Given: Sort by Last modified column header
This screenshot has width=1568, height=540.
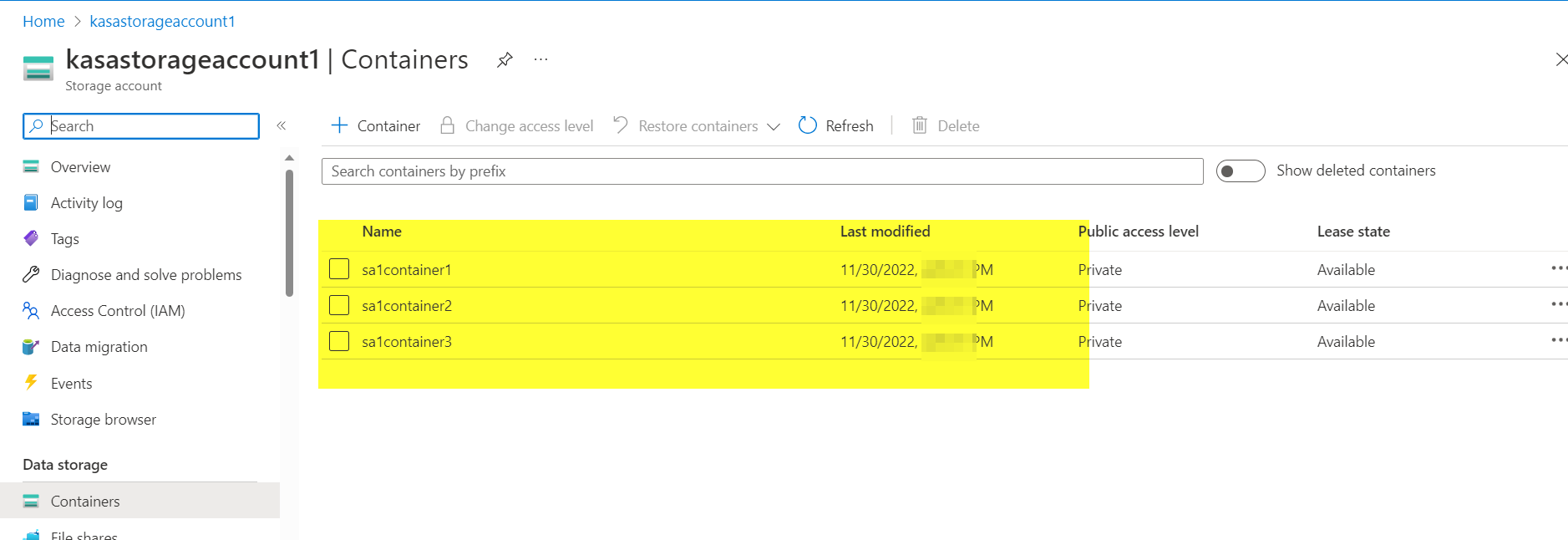Looking at the screenshot, I should click(x=885, y=232).
